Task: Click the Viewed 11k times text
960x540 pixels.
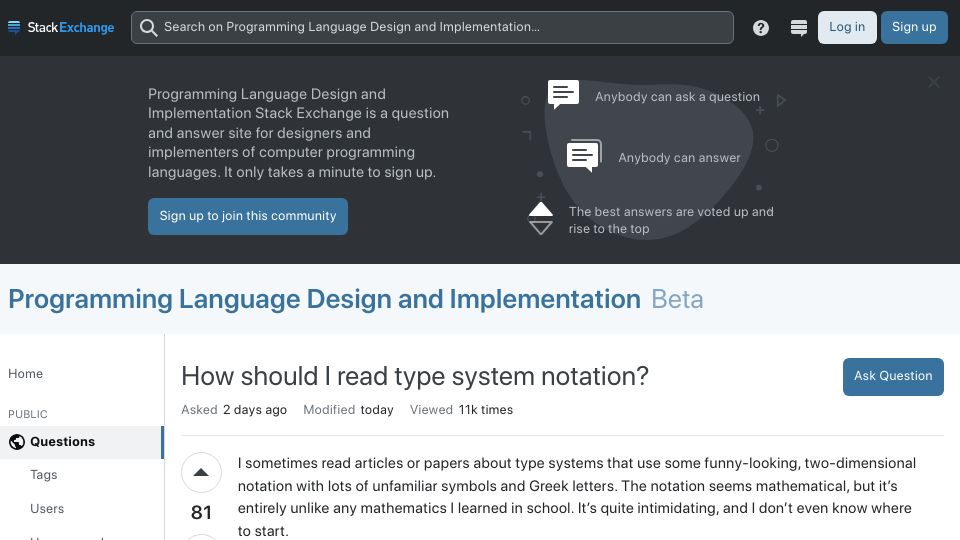Action: click(461, 410)
